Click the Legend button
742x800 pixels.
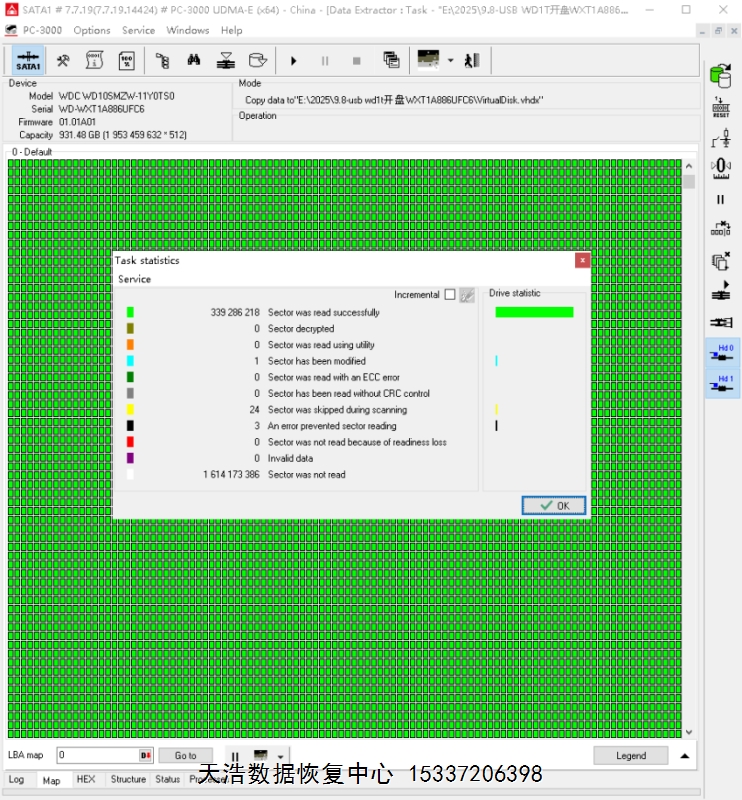pyautogui.click(x=630, y=756)
